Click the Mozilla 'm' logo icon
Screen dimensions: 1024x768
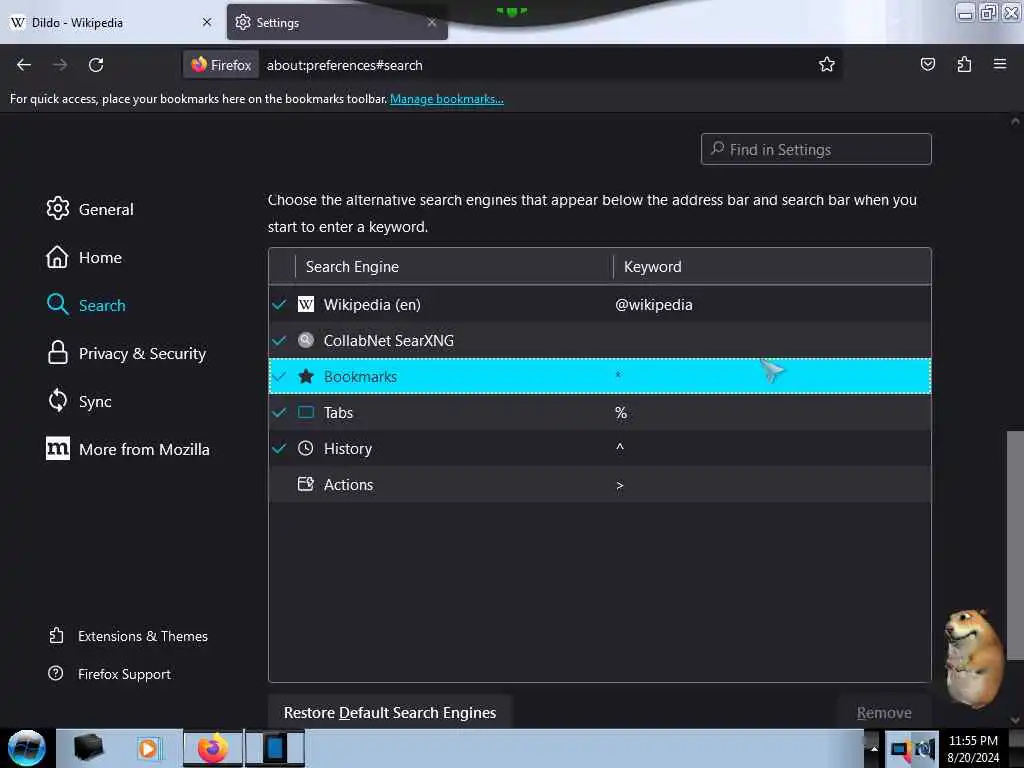point(57,448)
